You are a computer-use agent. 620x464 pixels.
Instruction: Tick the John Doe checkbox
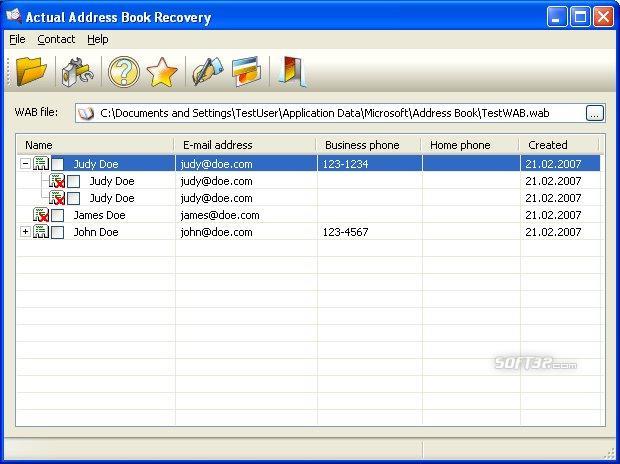pyautogui.click(x=58, y=232)
